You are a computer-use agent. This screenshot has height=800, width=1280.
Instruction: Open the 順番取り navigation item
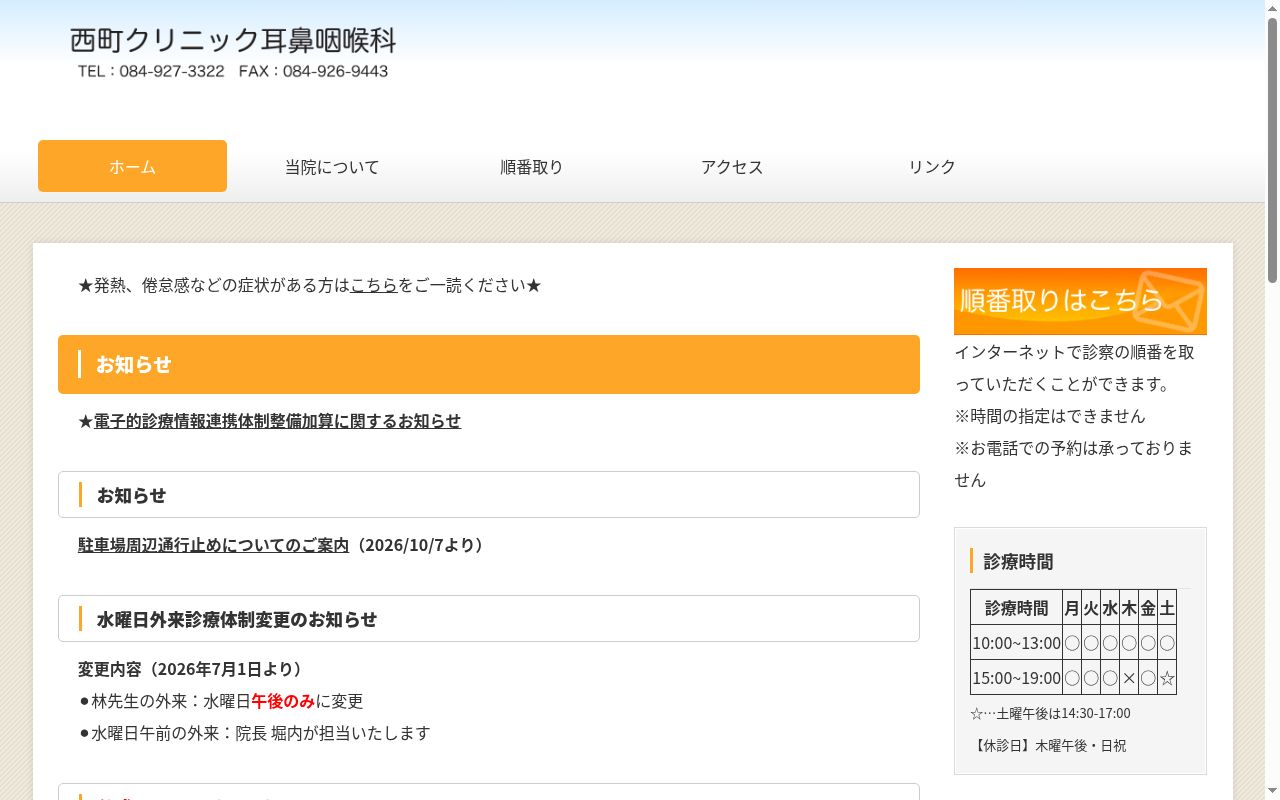(532, 167)
